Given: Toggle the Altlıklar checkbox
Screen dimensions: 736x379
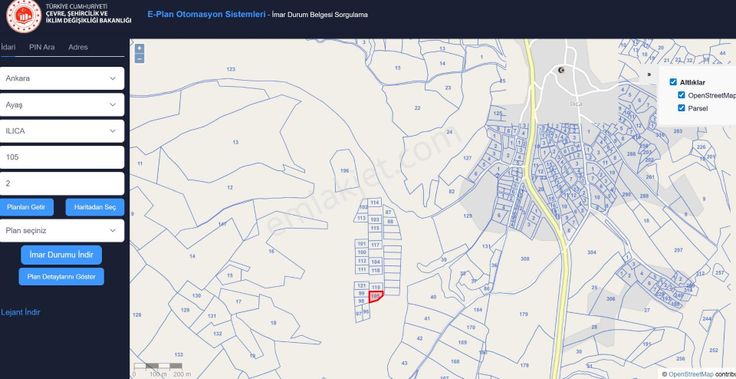Looking at the screenshot, I should click(x=673, y=82).
